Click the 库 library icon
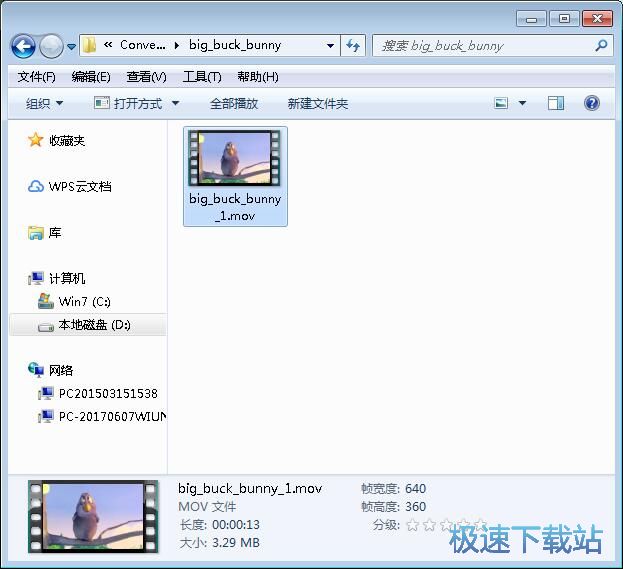 (36, 233)
